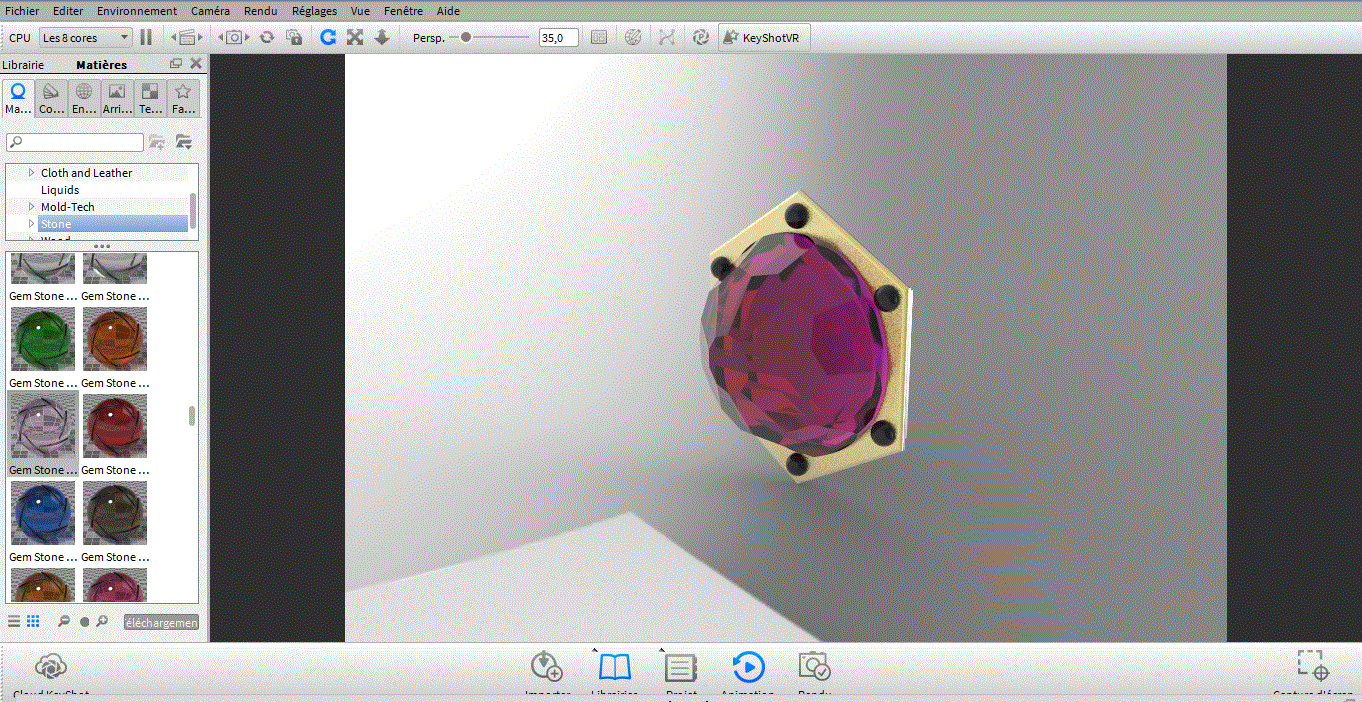1362x702 pixels.
Task: Click the perspective value field 35,0
Action: coord(559,37)
